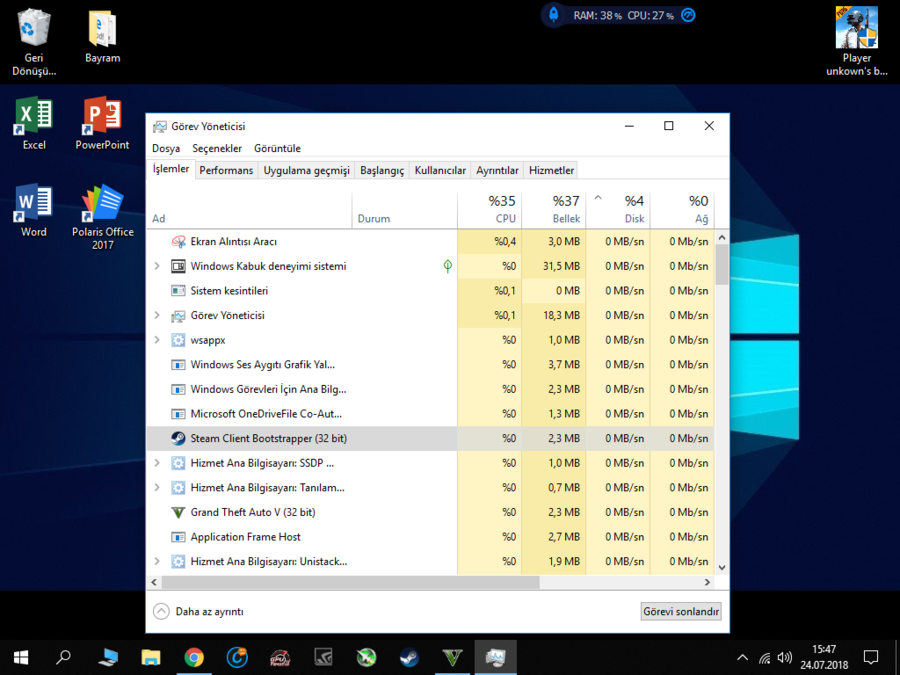Screen dimensions: 900x675
Task: Click the Sistem kesintileri process icon
Action: (179, 291)
